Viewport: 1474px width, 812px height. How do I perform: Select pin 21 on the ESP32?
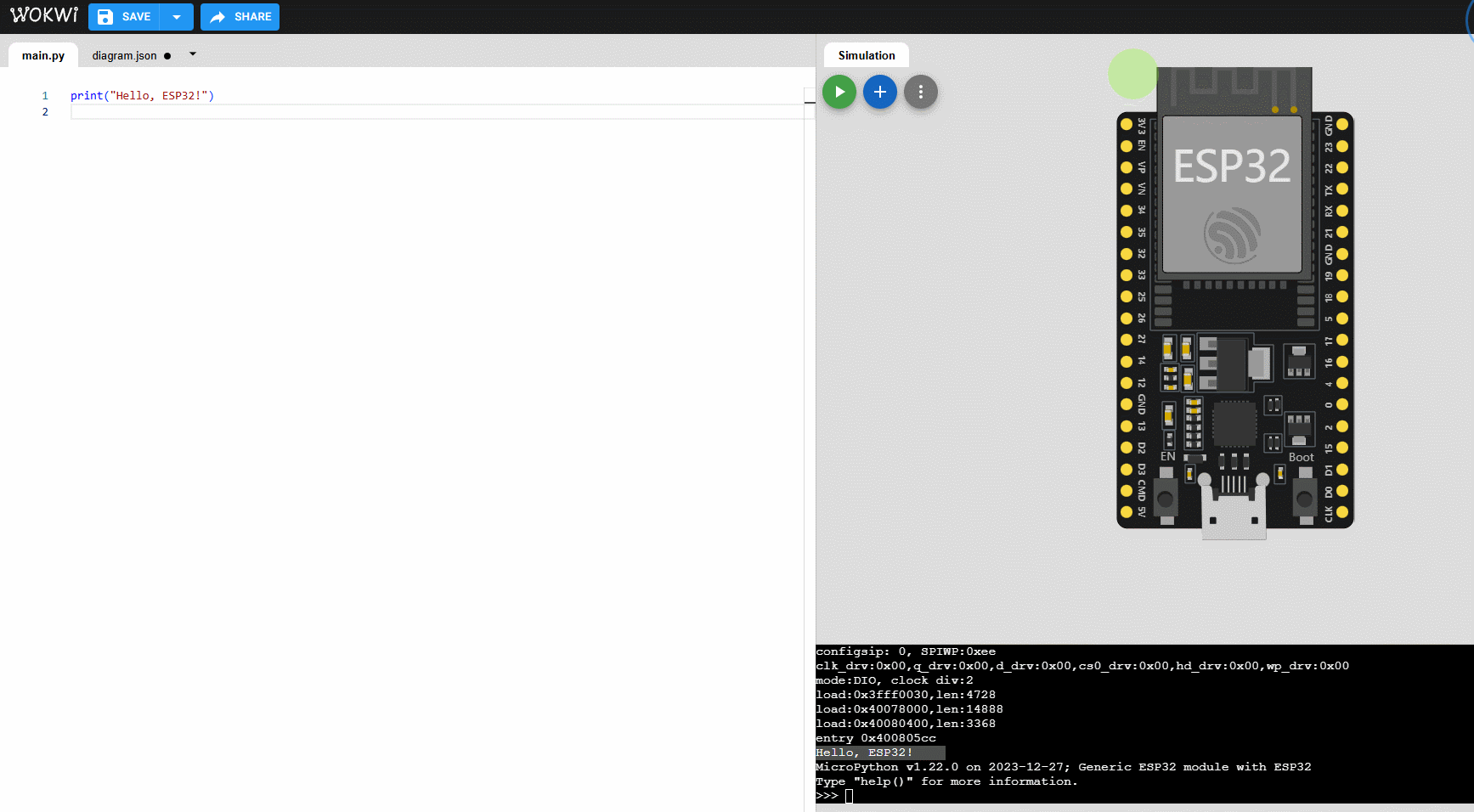(x=1342, y=232)
